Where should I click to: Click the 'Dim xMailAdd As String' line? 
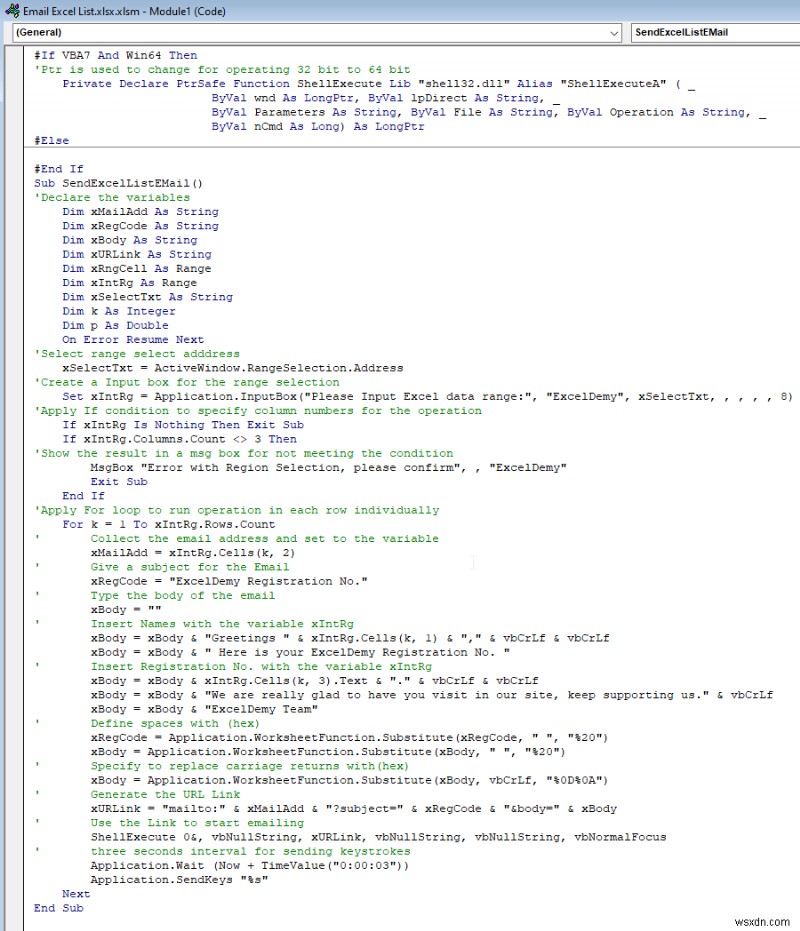140,212
